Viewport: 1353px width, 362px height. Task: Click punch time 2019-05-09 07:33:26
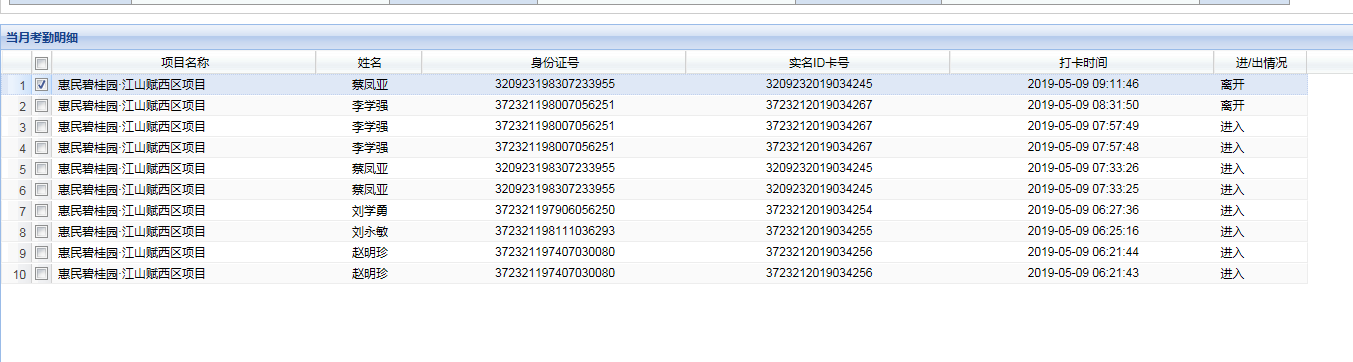tap(1082, 169)
